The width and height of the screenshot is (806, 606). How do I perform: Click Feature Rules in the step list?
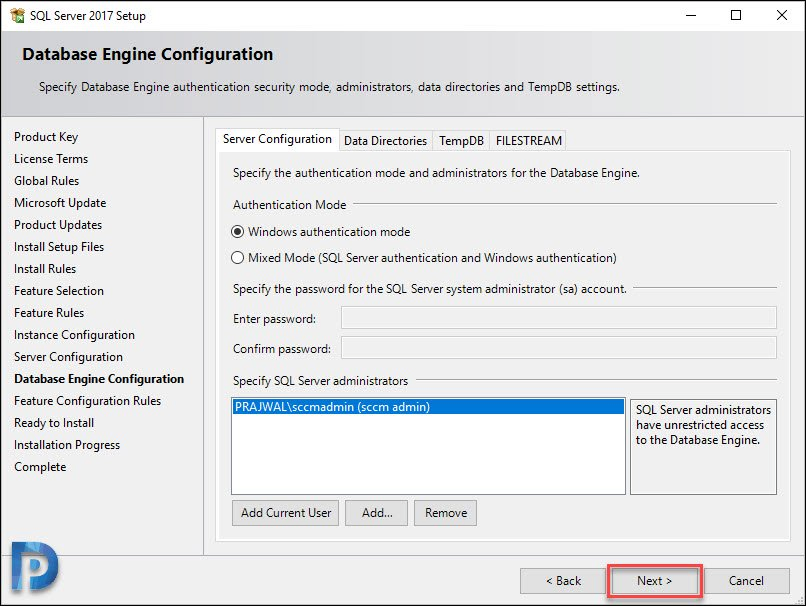pos(49,313)
